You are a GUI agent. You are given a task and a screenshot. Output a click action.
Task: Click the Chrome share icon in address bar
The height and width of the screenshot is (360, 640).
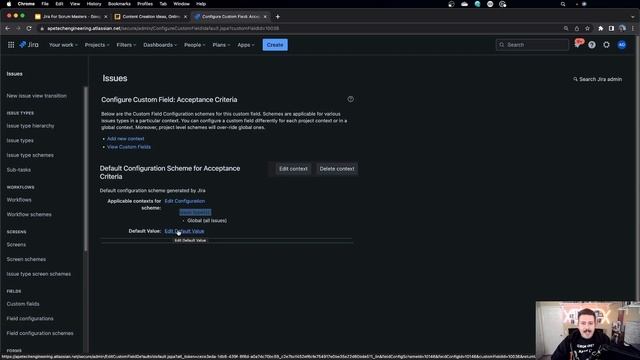577,29
